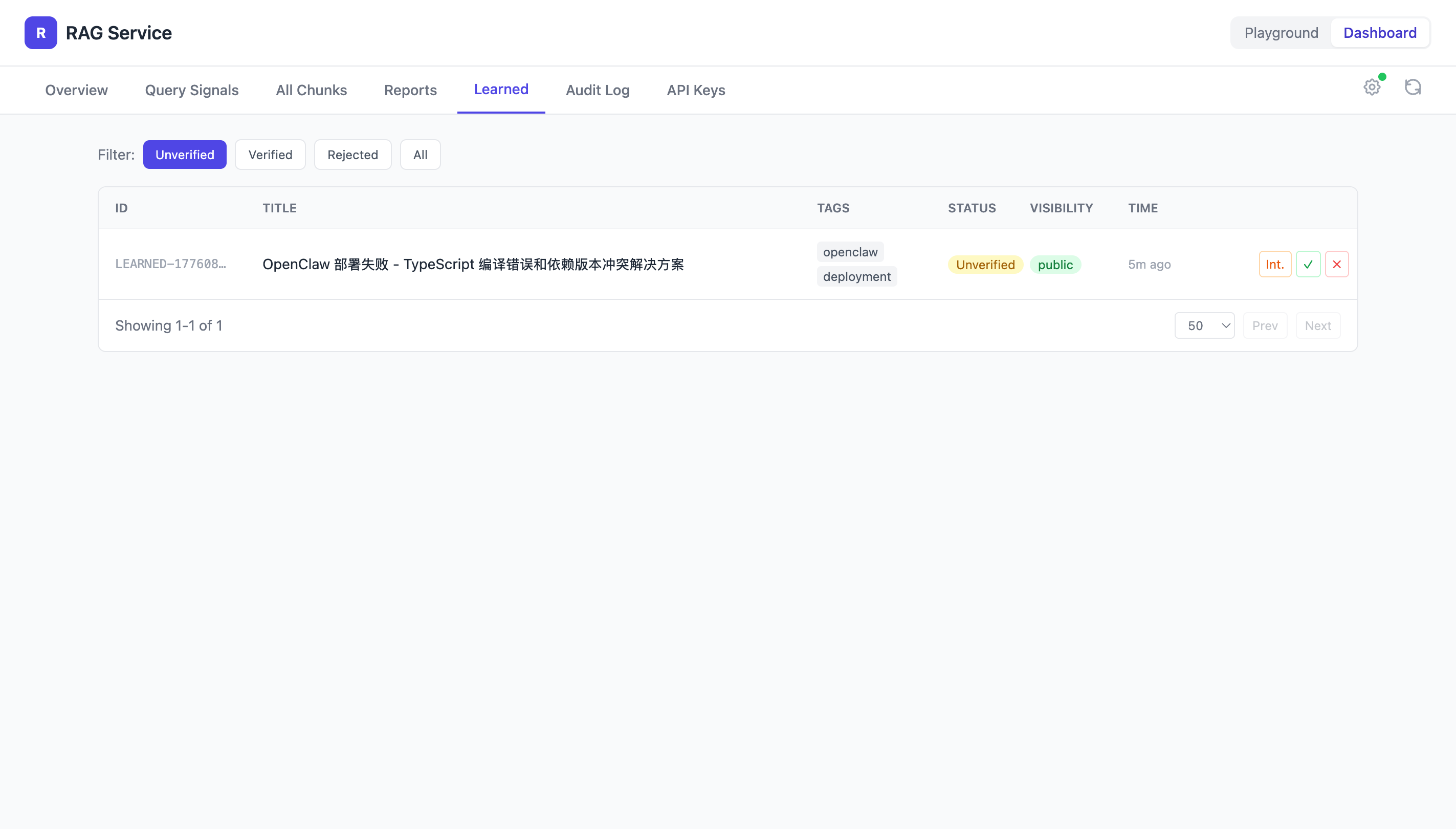Approve entry with green checkmark icon
Image resolution: width=1456 pixels, height=829 pixels.
(1308, 264)
